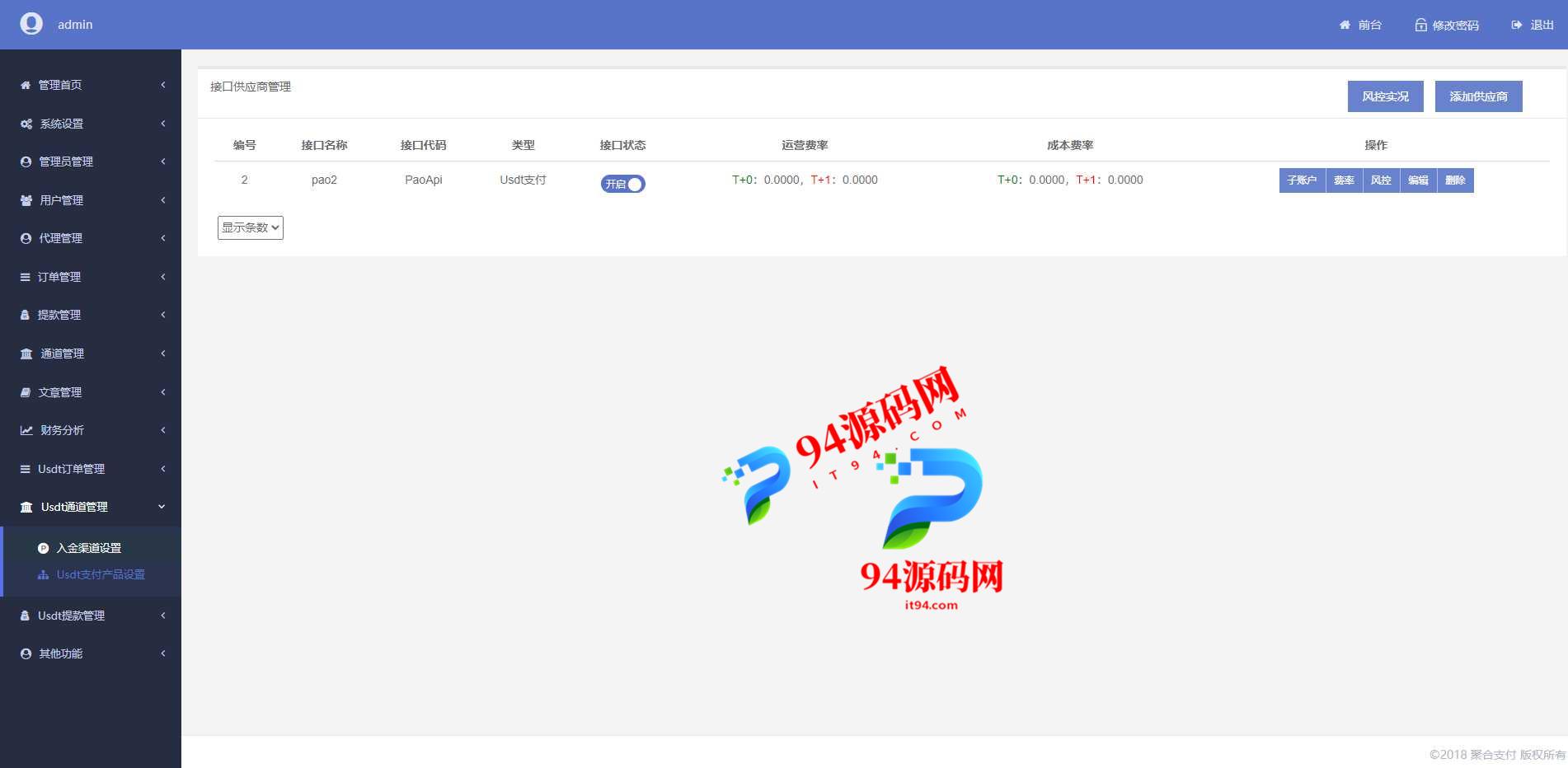Screen dimensions: 1568x768
Task: Click the users group icon next to 用户管理
Action: pyautogui.click(x=26, y=200)
